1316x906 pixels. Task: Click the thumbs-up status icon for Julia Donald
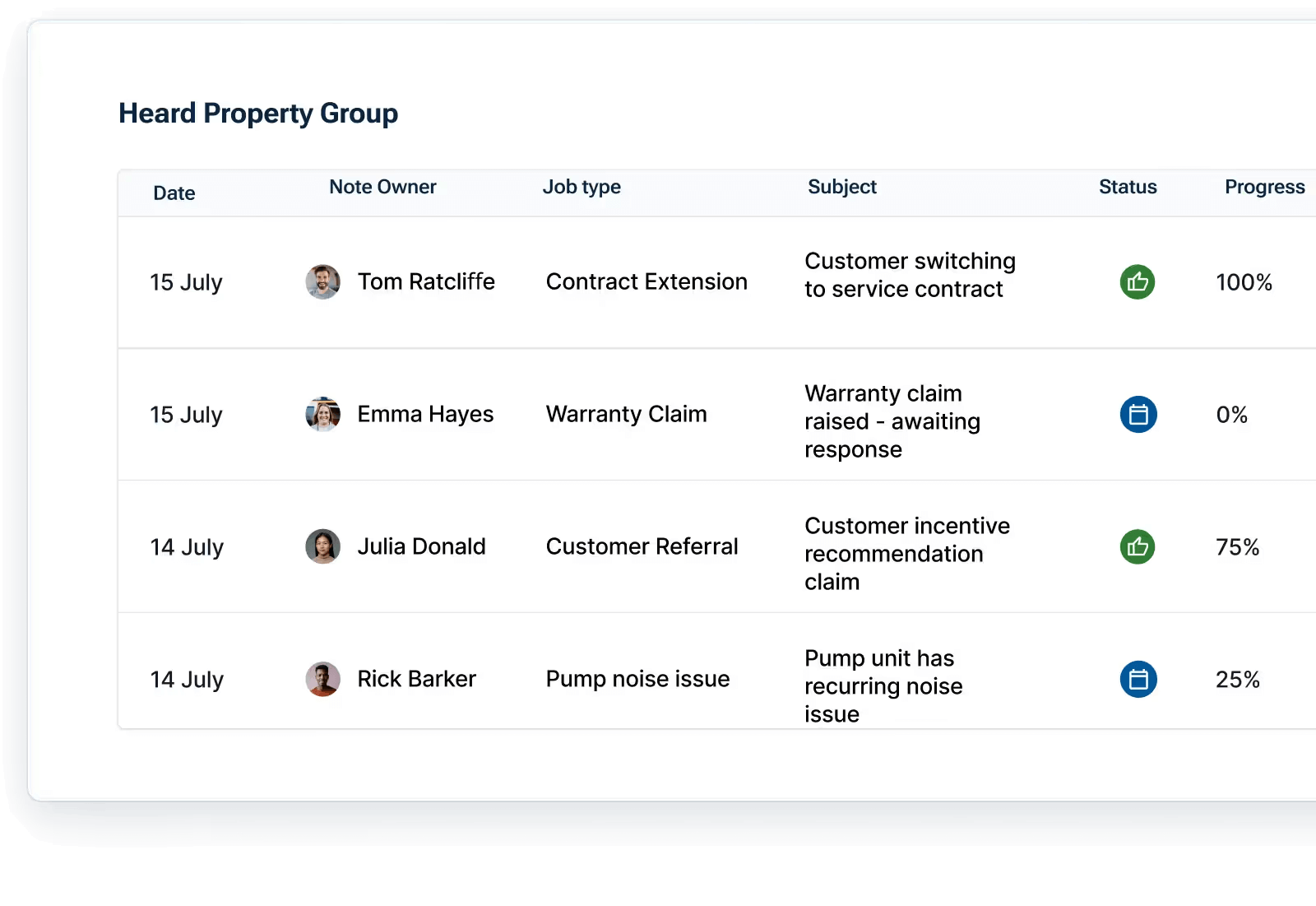[x=1138, y=546]
